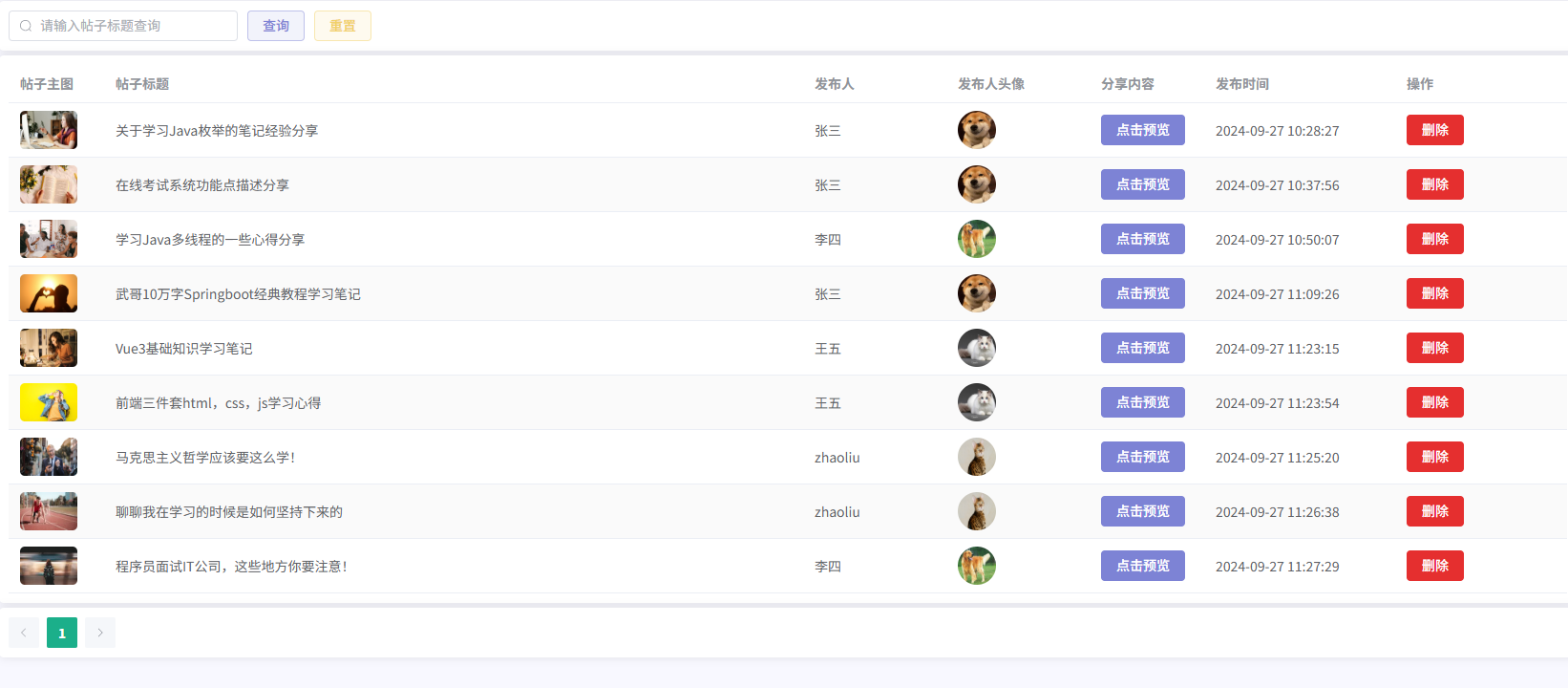Delete the Java枚举 notes post

pyautogui.click(x=1435, y=130)
